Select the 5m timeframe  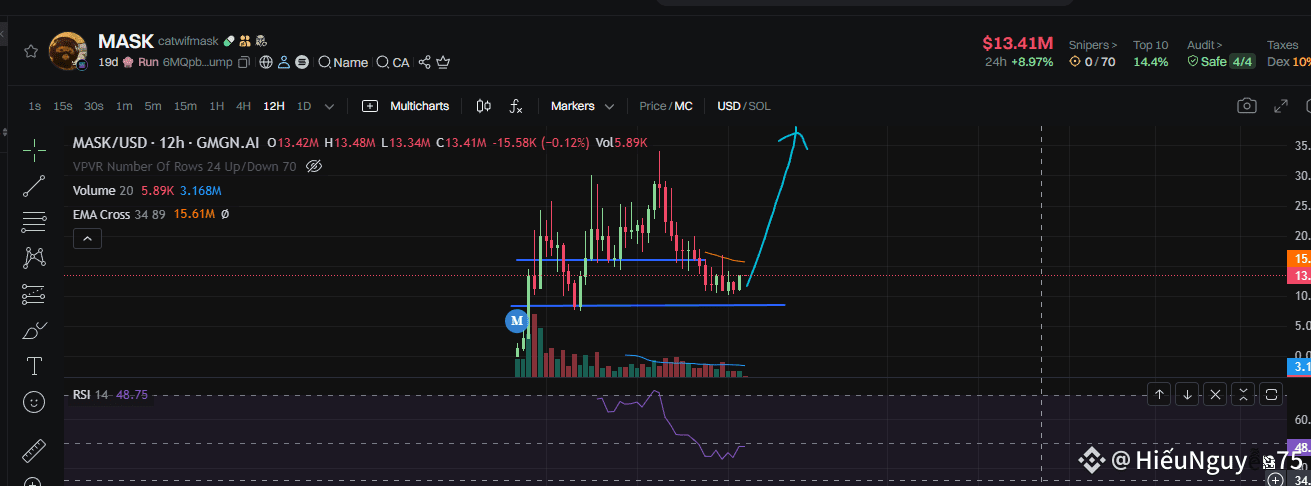pos(153,106)
